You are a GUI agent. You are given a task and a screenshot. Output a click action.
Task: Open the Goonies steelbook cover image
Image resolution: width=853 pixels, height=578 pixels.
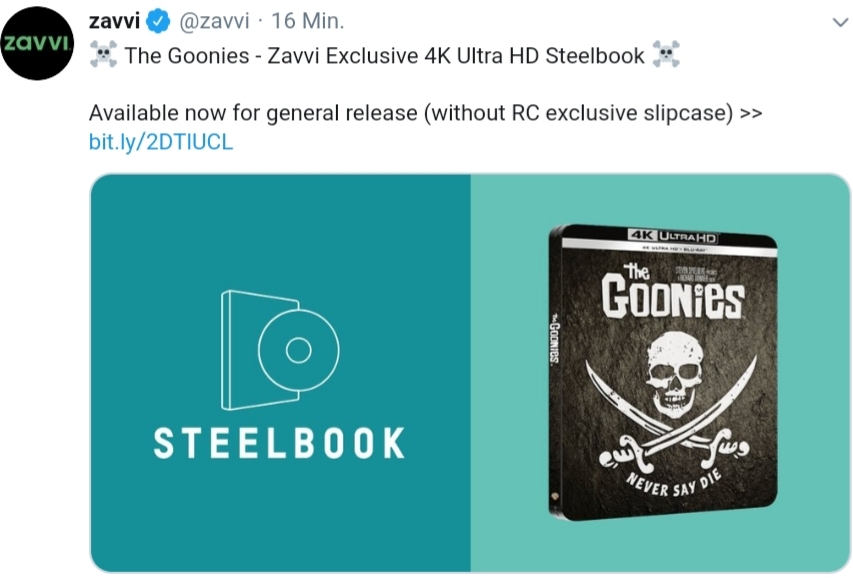[663, 372]
